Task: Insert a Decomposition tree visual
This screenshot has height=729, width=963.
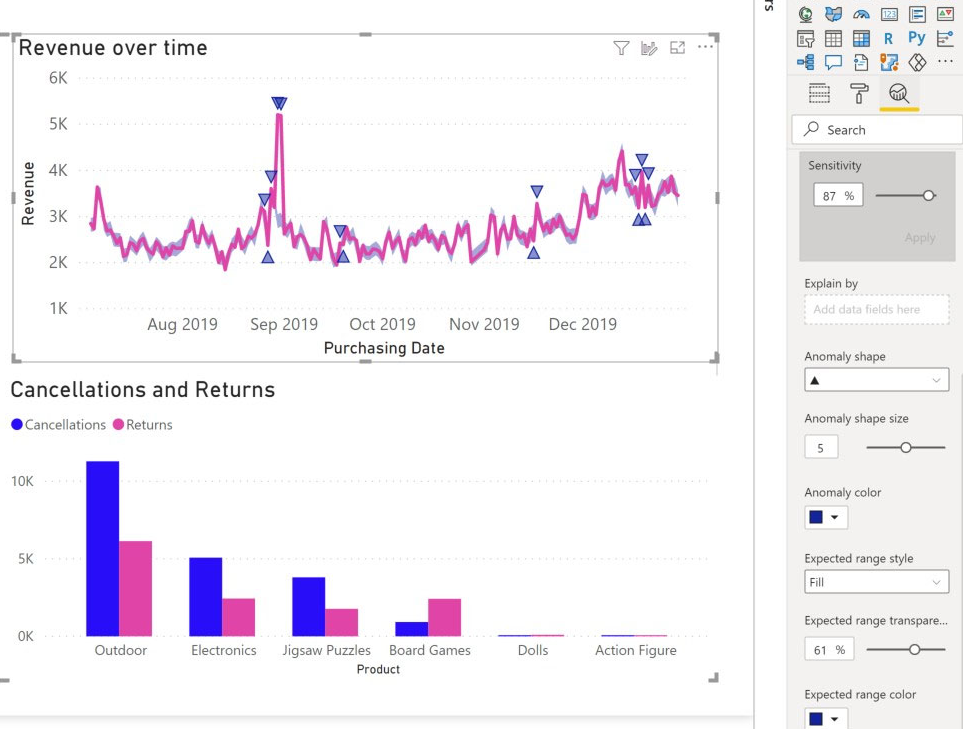Action: pos(805,62)
